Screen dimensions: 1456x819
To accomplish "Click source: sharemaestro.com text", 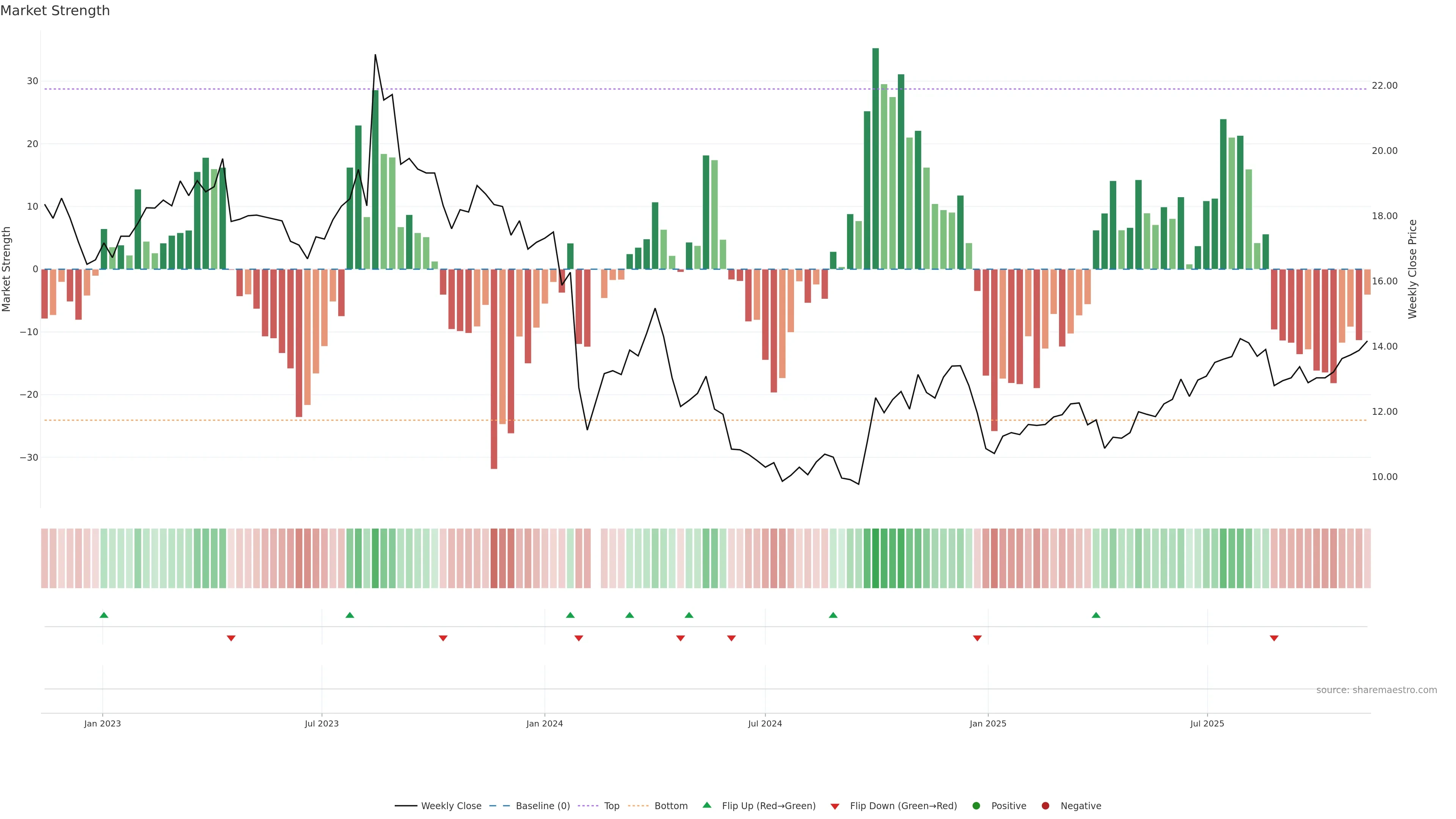I will (1376, 690).
